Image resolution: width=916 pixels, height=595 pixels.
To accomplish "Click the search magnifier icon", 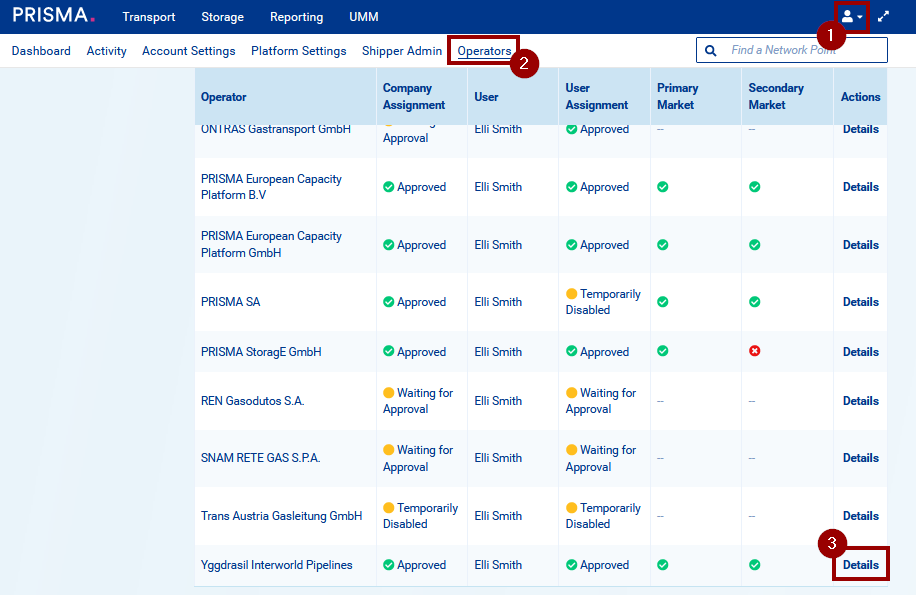I will click(x=711, y=50).
